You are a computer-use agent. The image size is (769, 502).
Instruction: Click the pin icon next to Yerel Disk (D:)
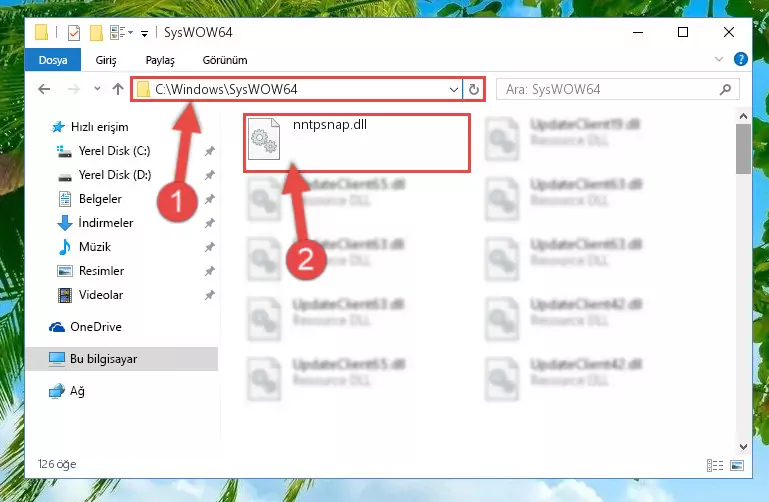[209, 175]
